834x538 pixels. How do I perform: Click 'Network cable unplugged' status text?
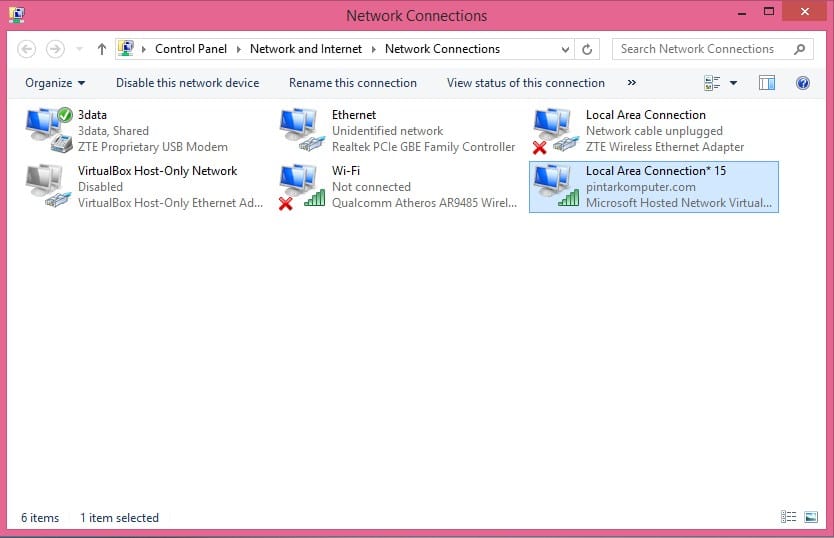654,131
